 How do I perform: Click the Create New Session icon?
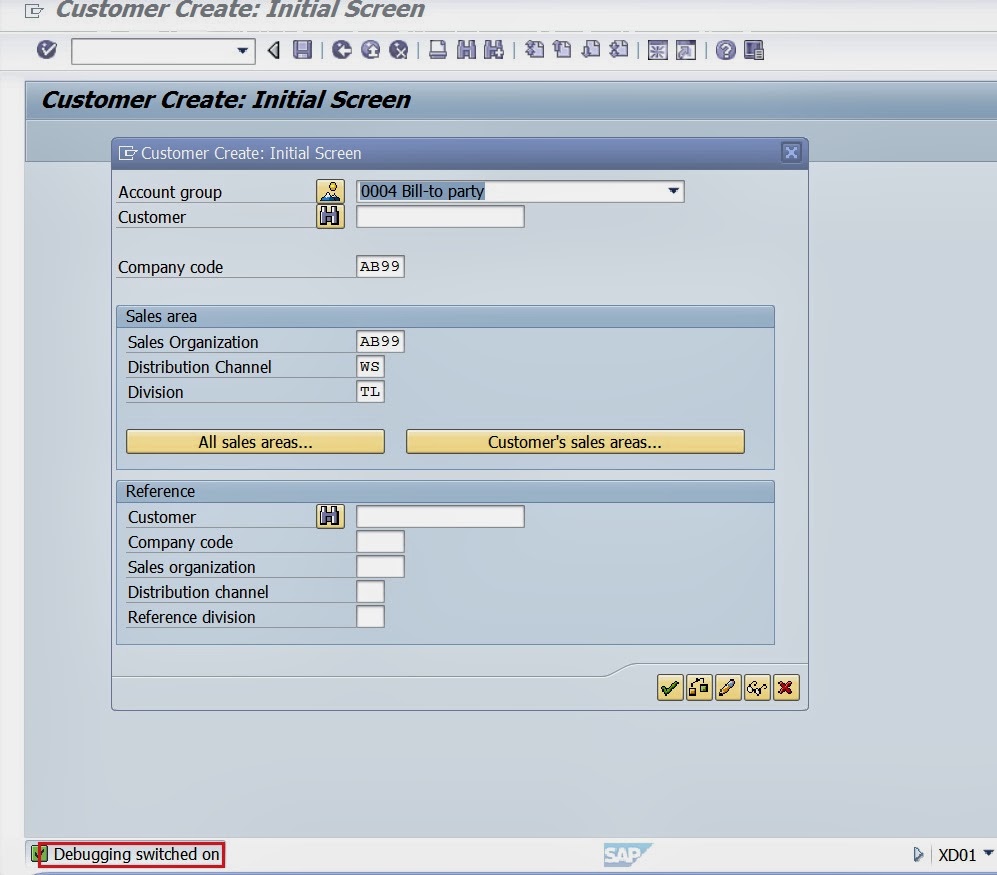click(657, 50)
